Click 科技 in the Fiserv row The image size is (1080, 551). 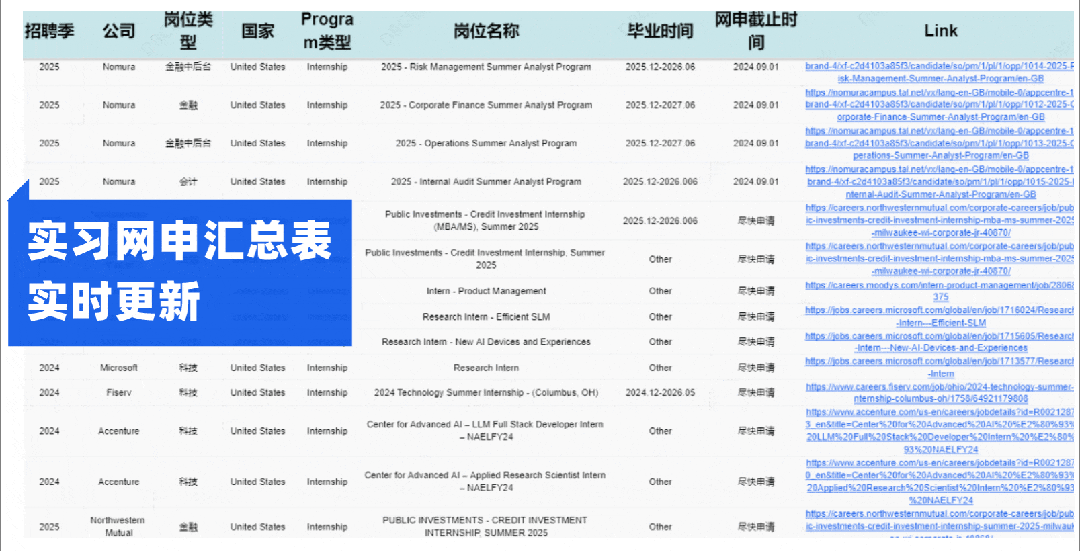[x=188, y=393]
